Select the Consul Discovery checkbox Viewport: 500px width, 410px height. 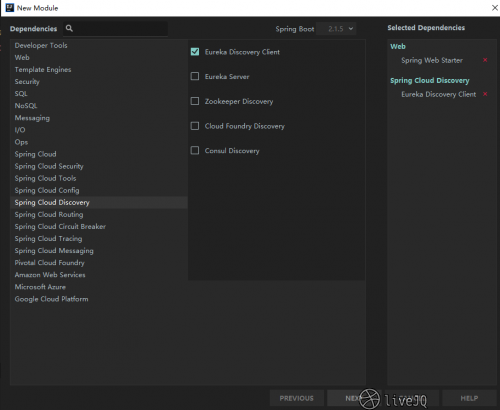click(x=195, y=150)
